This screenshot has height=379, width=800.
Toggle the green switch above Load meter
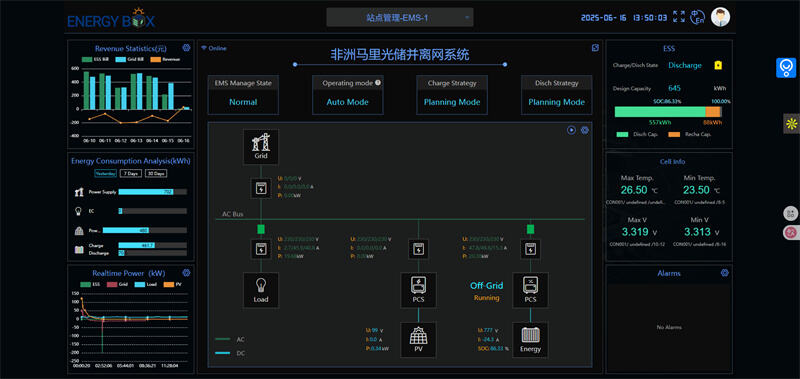point(261,229)
